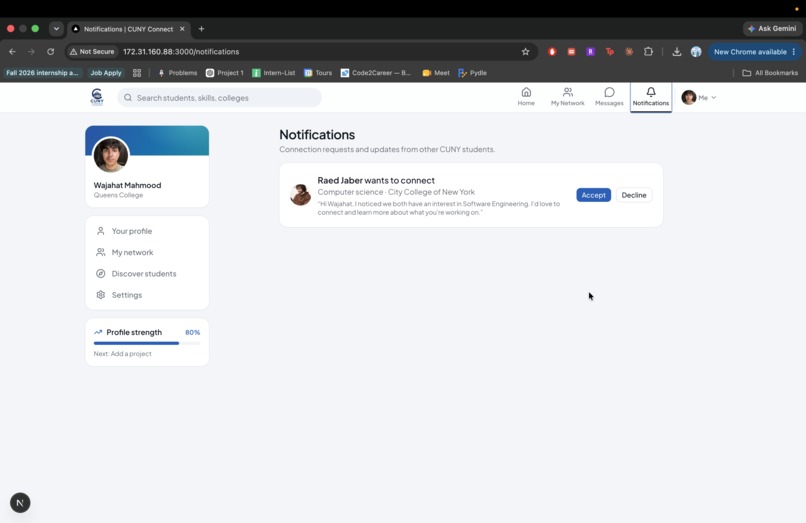Click the orange burst extension icon

[x=629, y=51]
